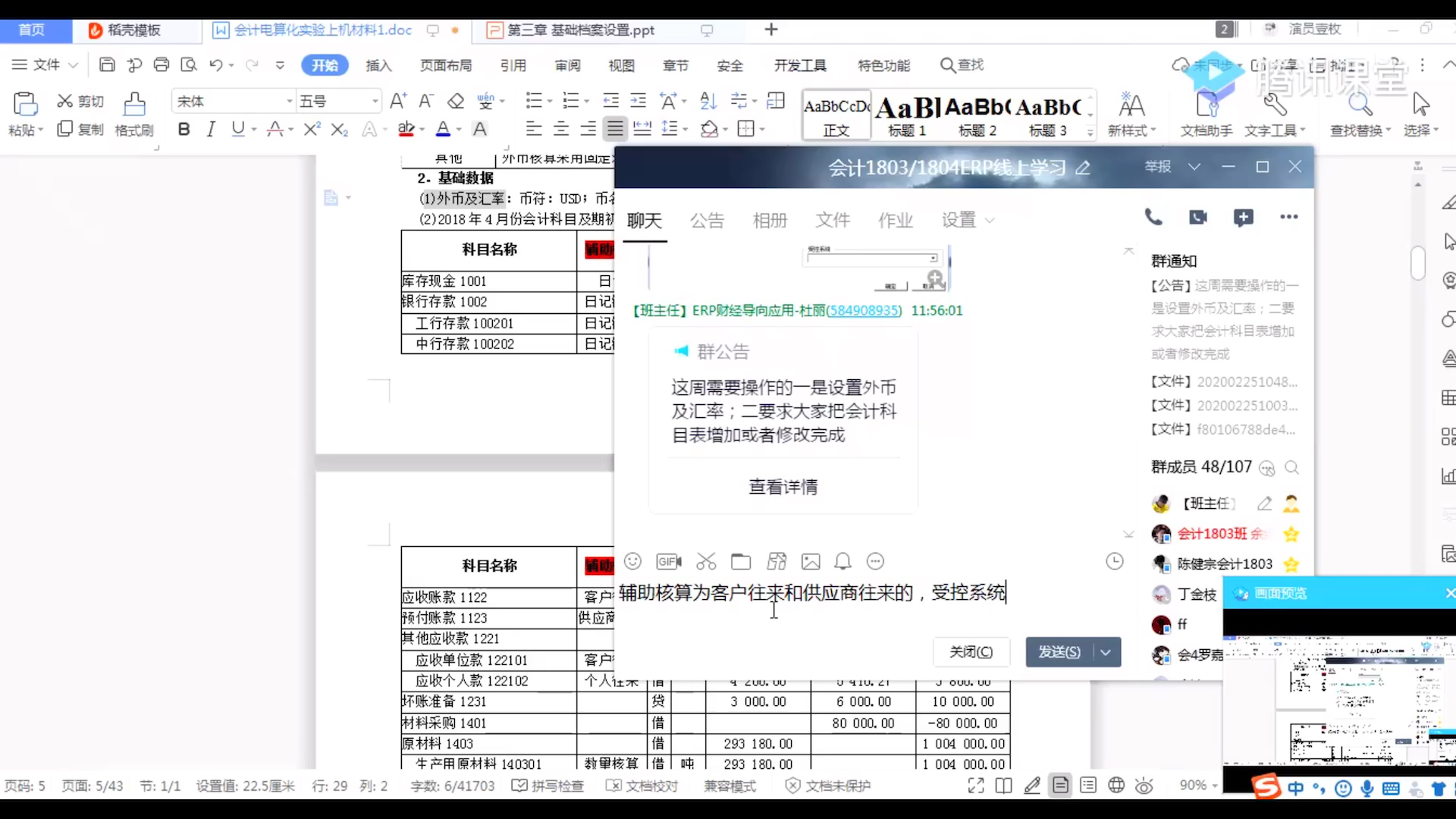Click the underline formatting icon
Viewport: 1456px width, 819px height.
click(237, 129)
